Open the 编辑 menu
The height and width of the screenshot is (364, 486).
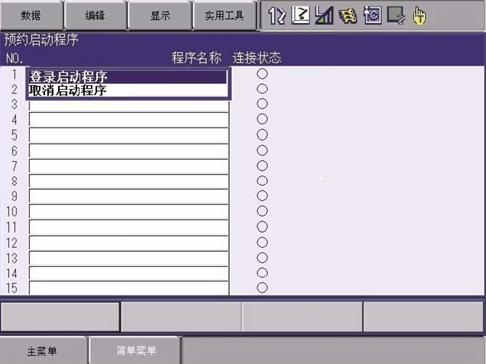coord(96,15)
